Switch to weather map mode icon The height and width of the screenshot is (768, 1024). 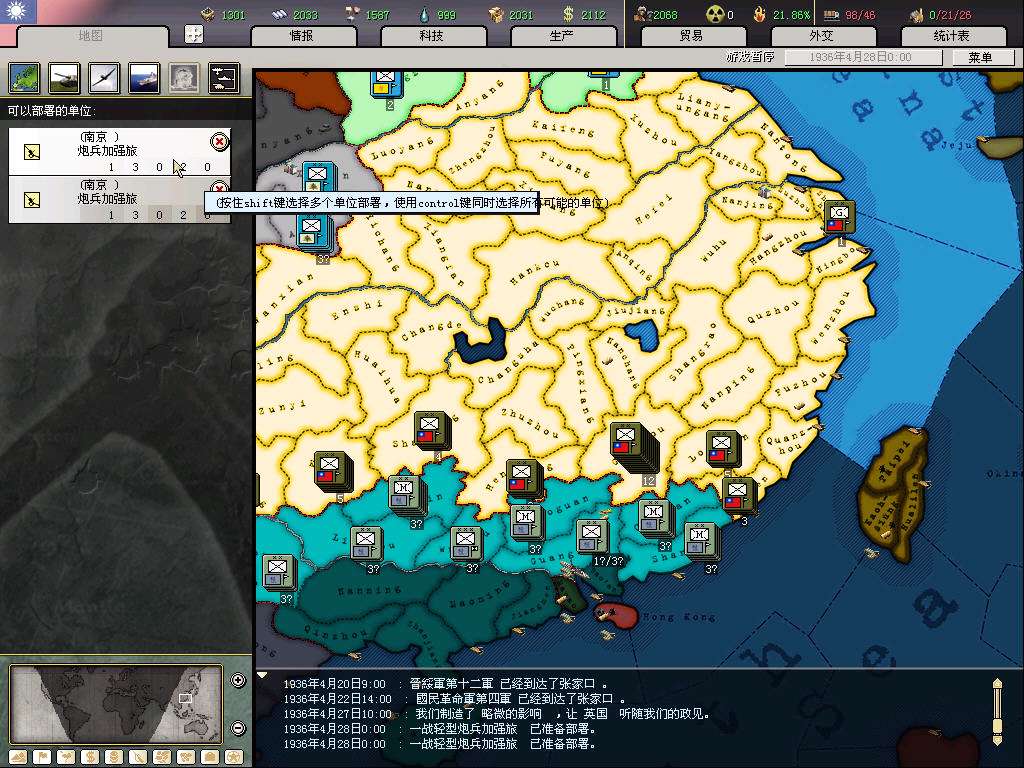66,758
